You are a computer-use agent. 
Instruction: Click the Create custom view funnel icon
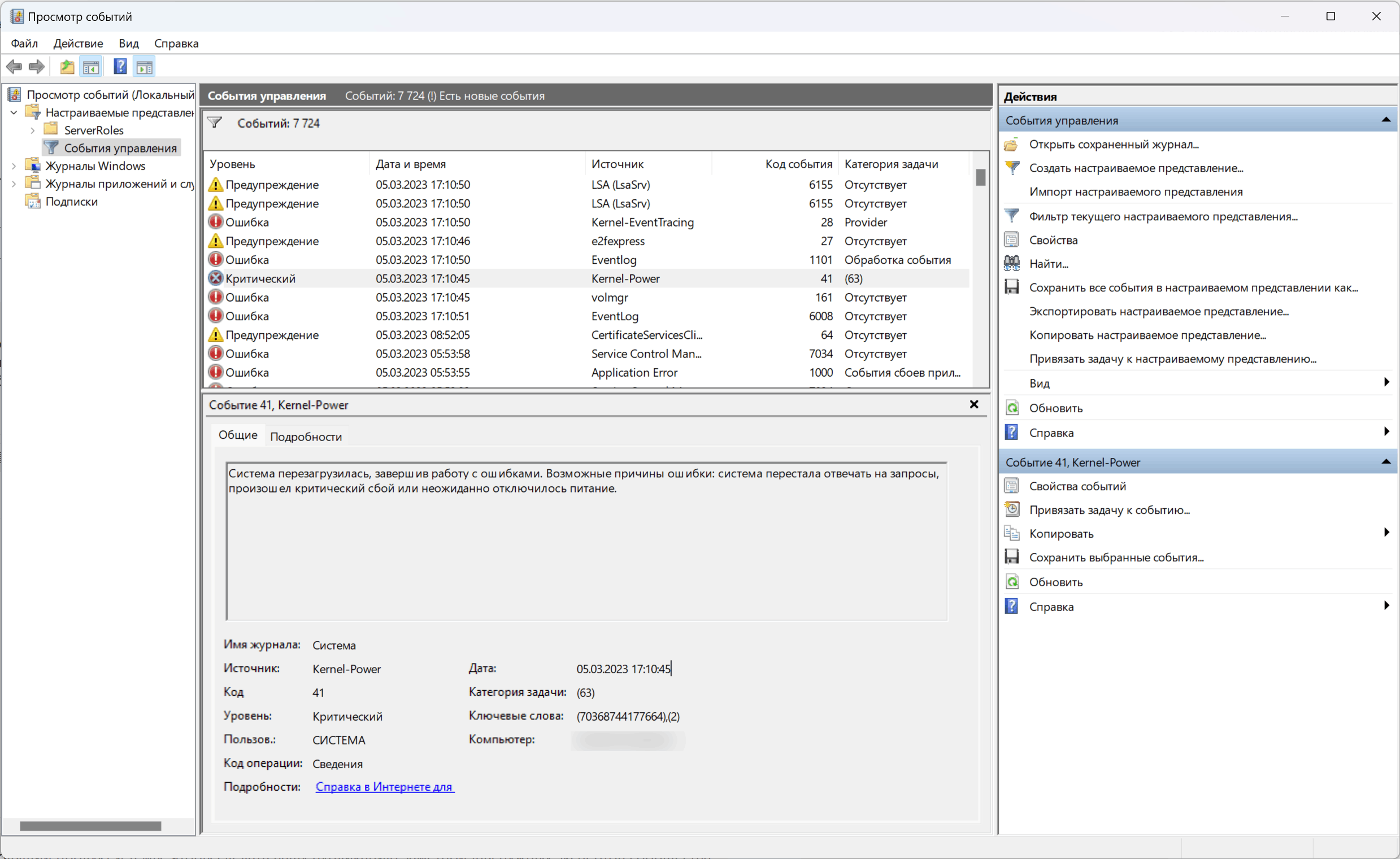[1012, 168]
